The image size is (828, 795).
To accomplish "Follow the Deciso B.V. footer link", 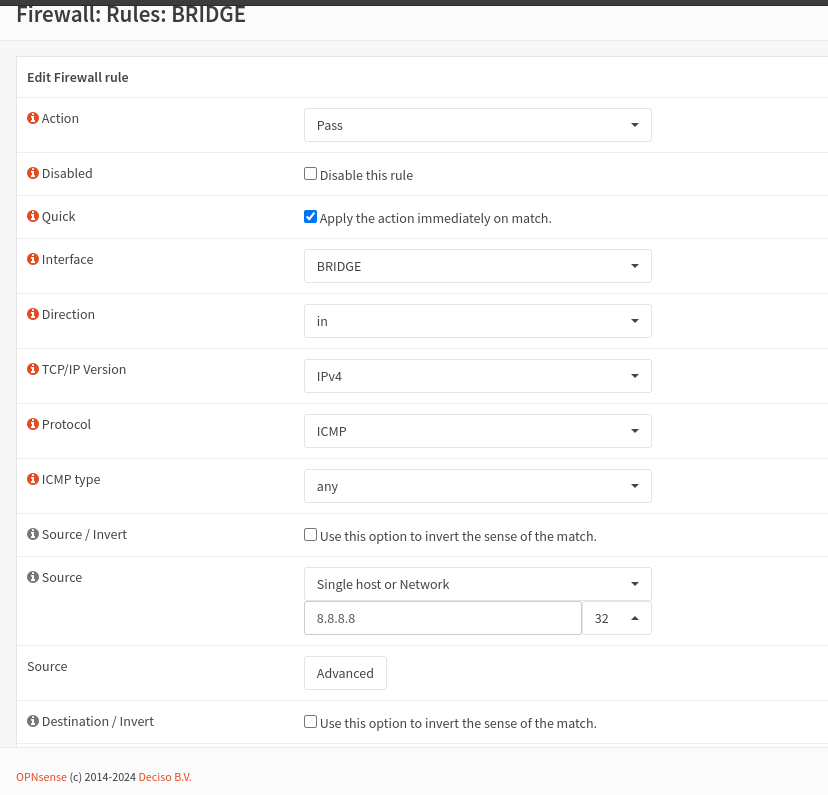I will coord(165,777).
